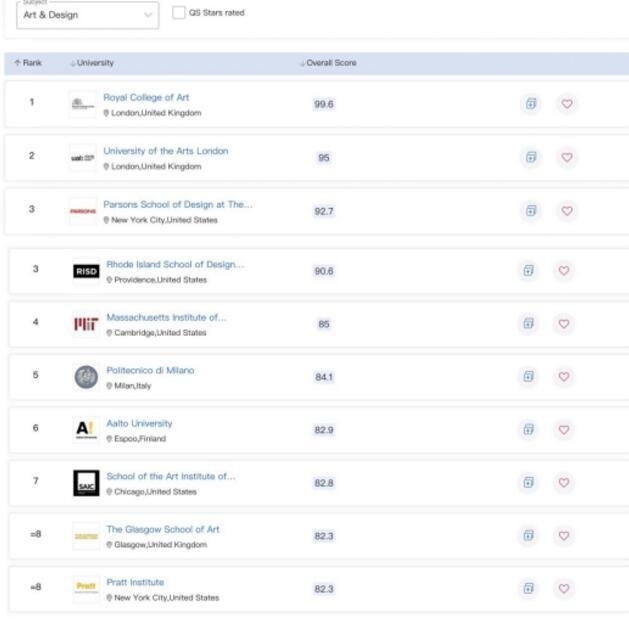Favorite Parsons School of Design
This screenshot has height=619, width=629.
[x=567, y=211]
